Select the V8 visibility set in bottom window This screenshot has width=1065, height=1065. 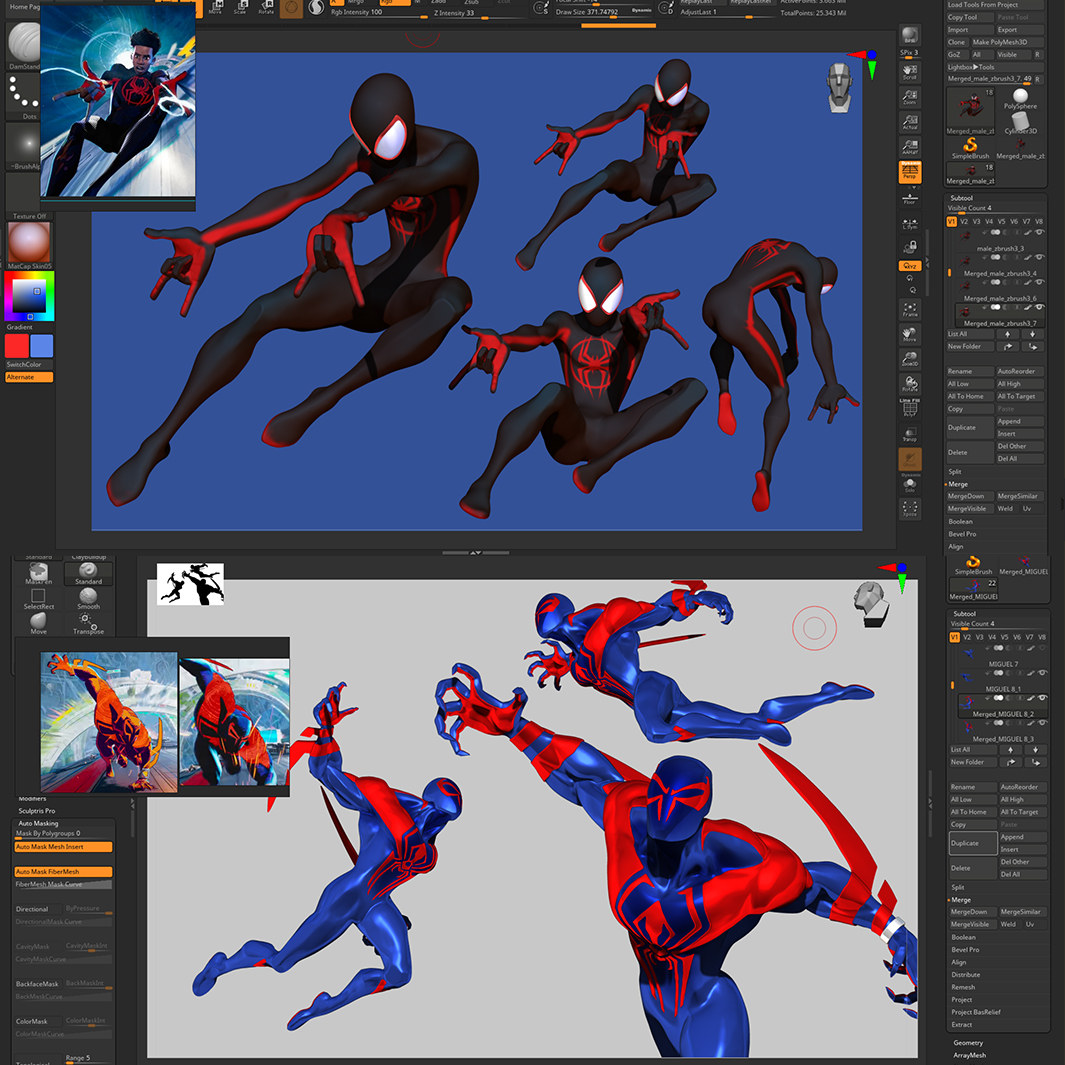[x=1042, y=637]
